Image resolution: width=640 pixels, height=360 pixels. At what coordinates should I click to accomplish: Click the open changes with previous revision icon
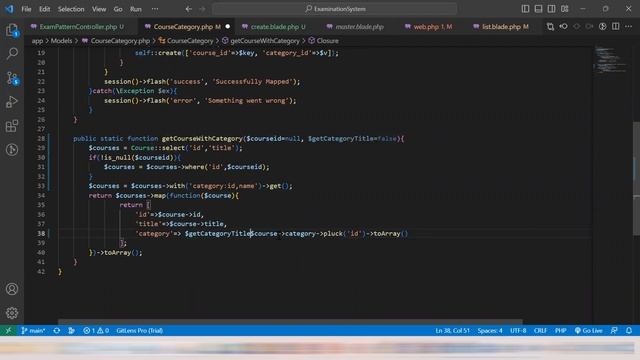[563, 27]
